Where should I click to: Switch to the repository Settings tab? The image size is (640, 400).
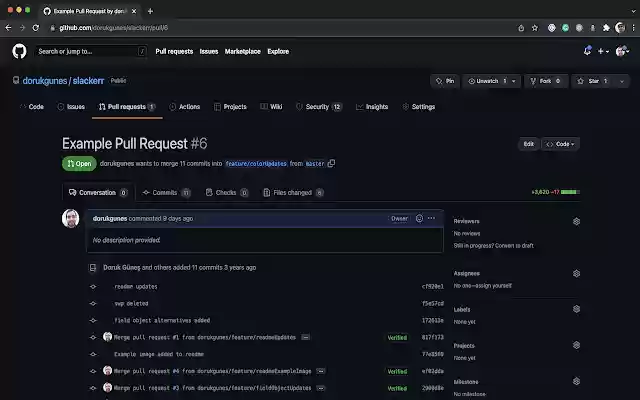pos(419,107)
